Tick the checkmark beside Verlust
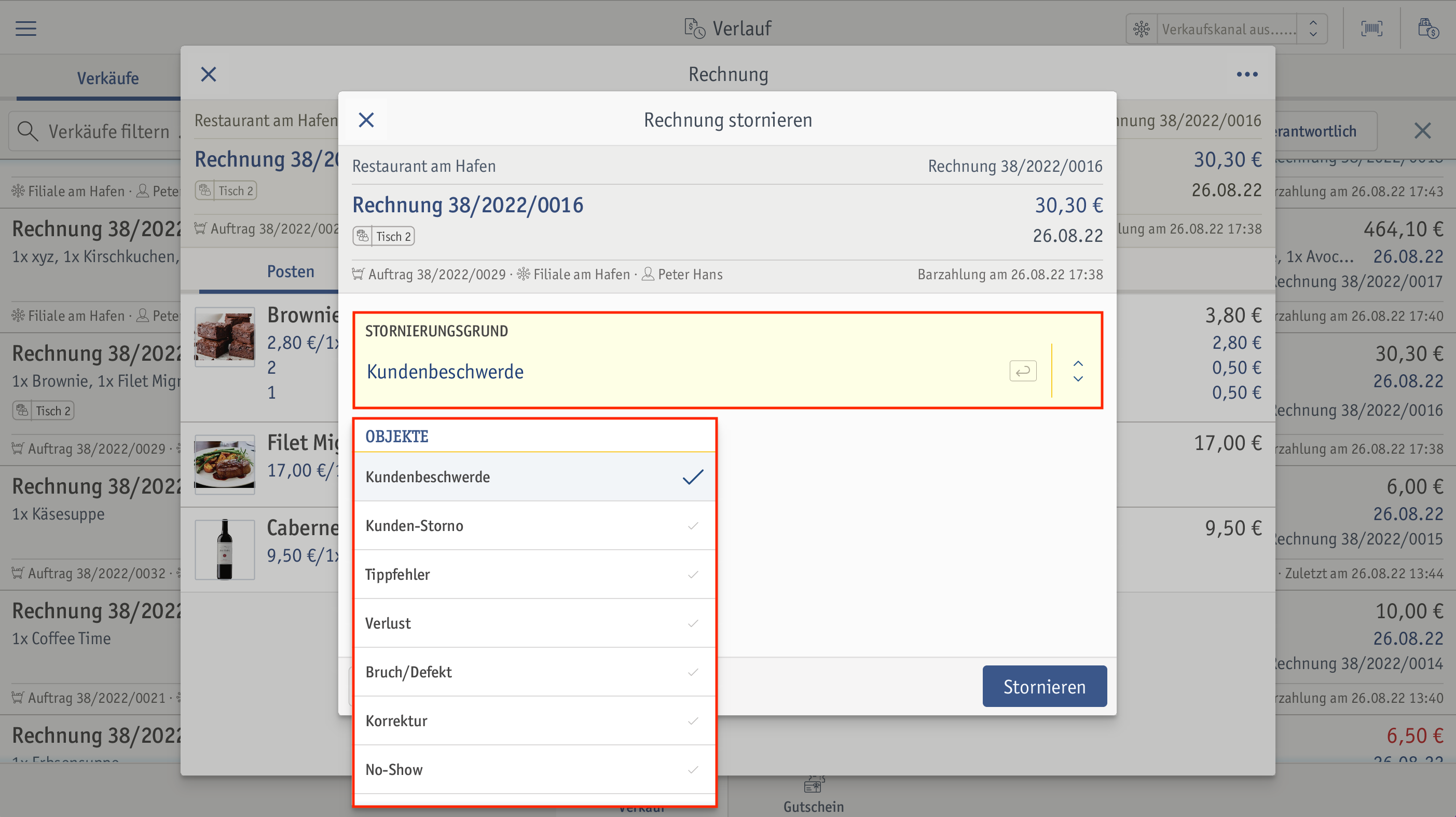Screen dimensions: 1456x817 click(693, 623)
